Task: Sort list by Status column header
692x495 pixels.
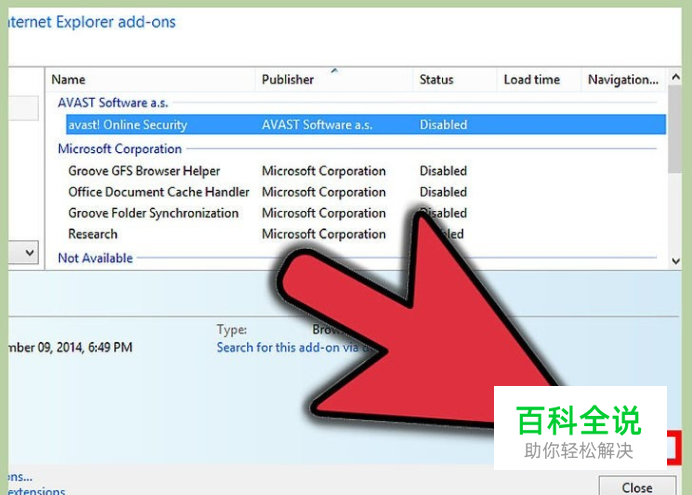Action: pyautogui.click(x=455, y=80)
